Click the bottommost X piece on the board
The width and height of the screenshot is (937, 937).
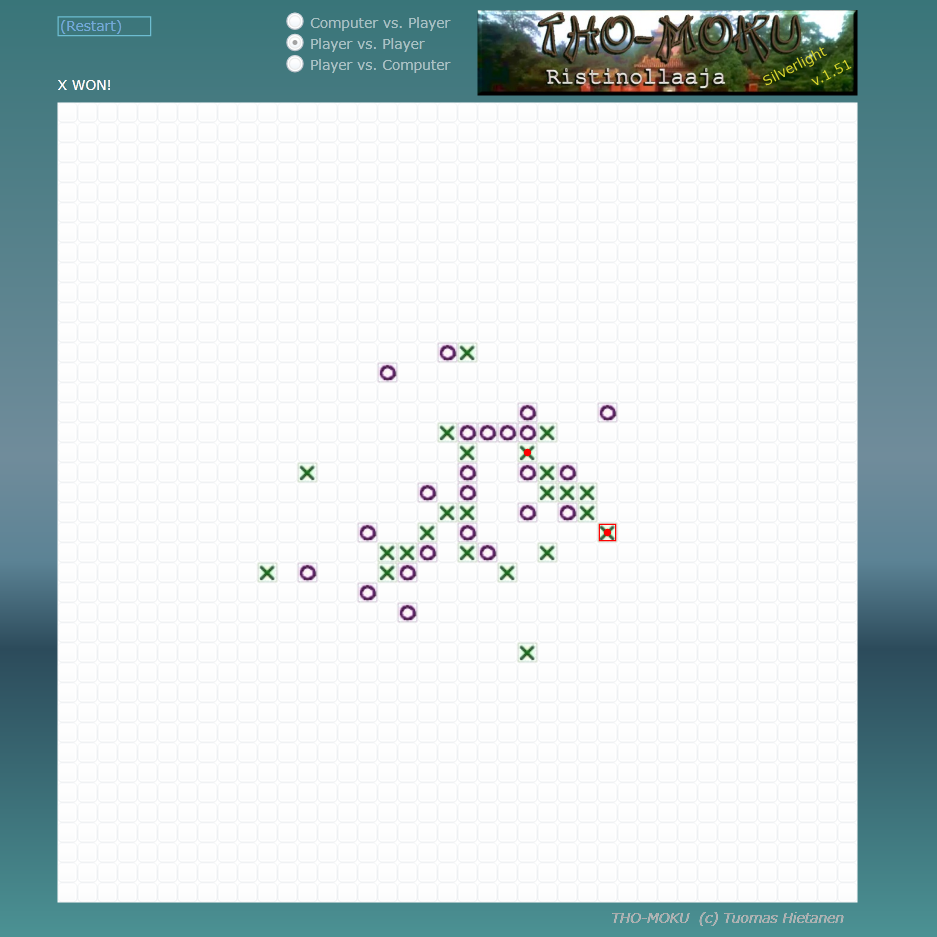click(x=527, y=653)
